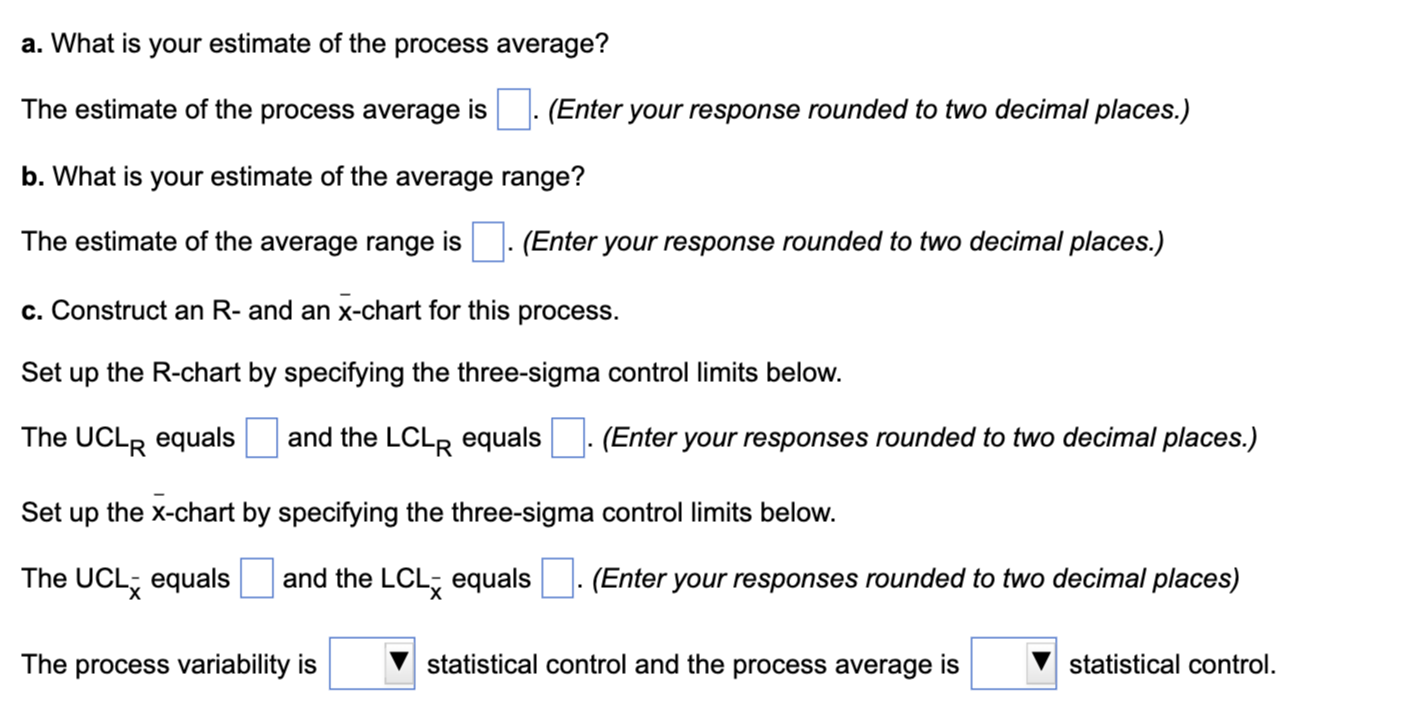Click the answer box beside 'the LCLx equals'
1416x712 pixels.
pos(555,578)
